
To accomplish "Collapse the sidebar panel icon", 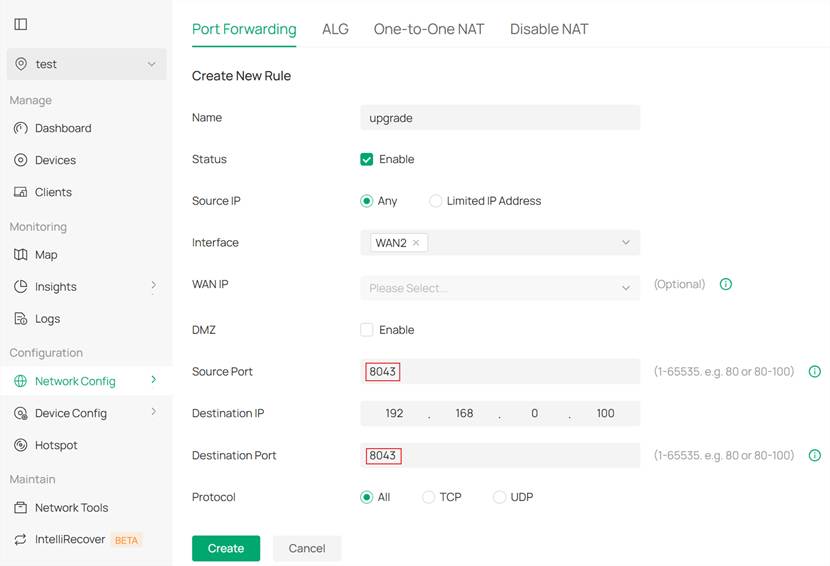I will 20,24.
